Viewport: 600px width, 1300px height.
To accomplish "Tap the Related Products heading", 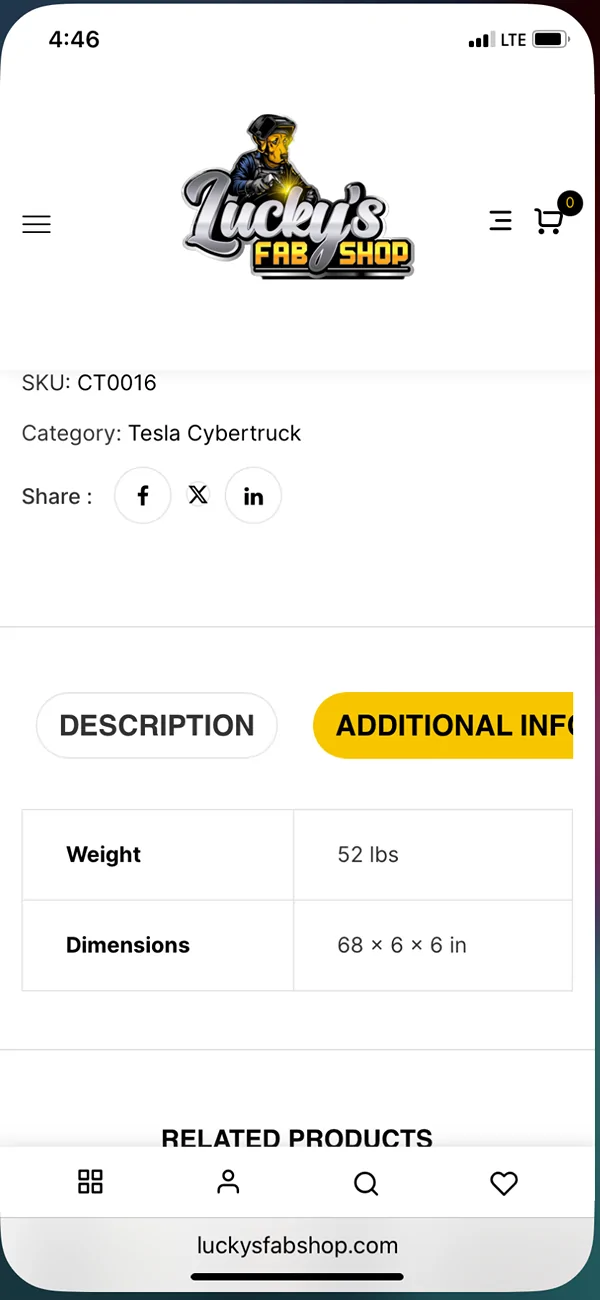I will click(297, 1138).
